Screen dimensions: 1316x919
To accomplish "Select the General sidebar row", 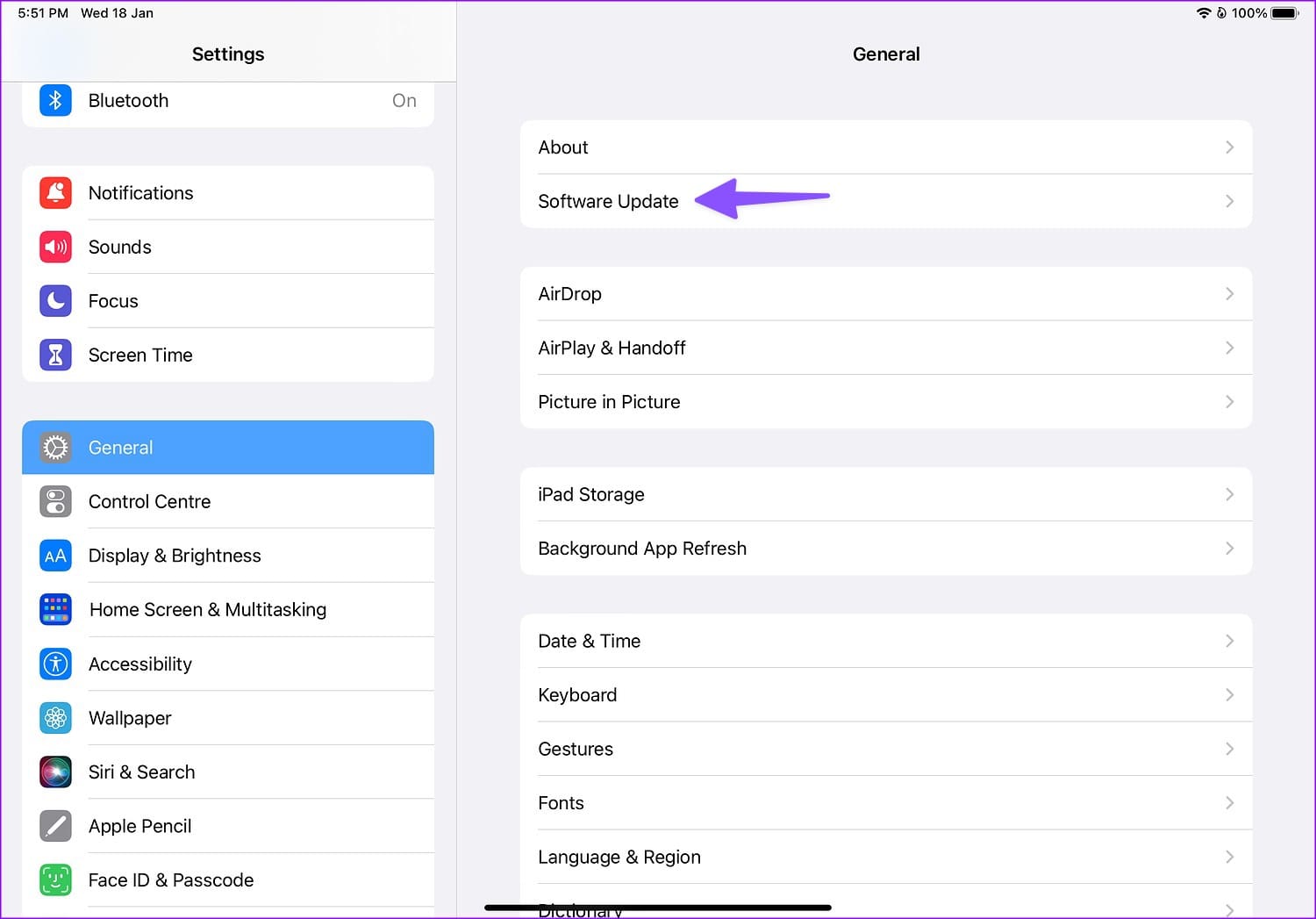I will 228,448.
